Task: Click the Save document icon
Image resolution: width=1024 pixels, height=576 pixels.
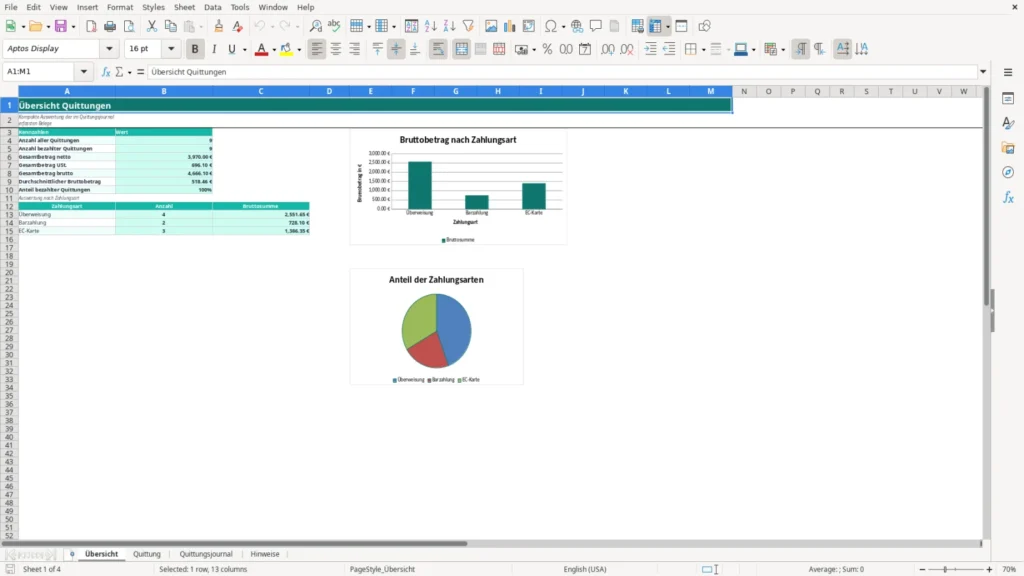Action: (x=61, y=26)
